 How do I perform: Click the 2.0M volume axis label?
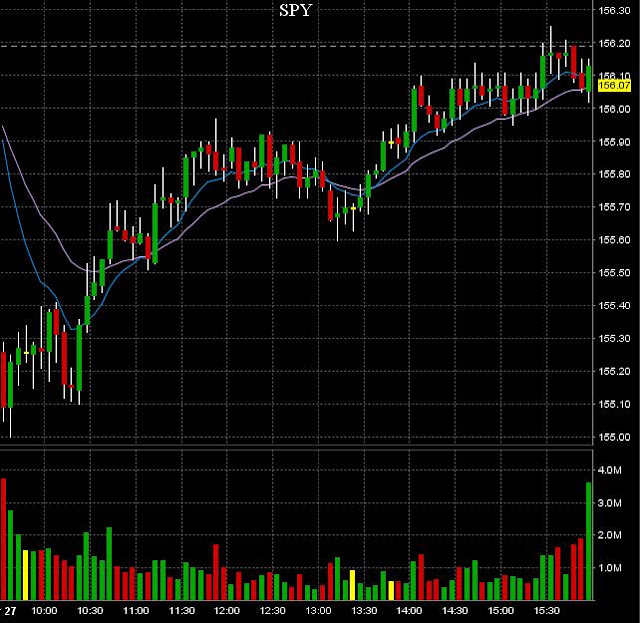(609, 535)
